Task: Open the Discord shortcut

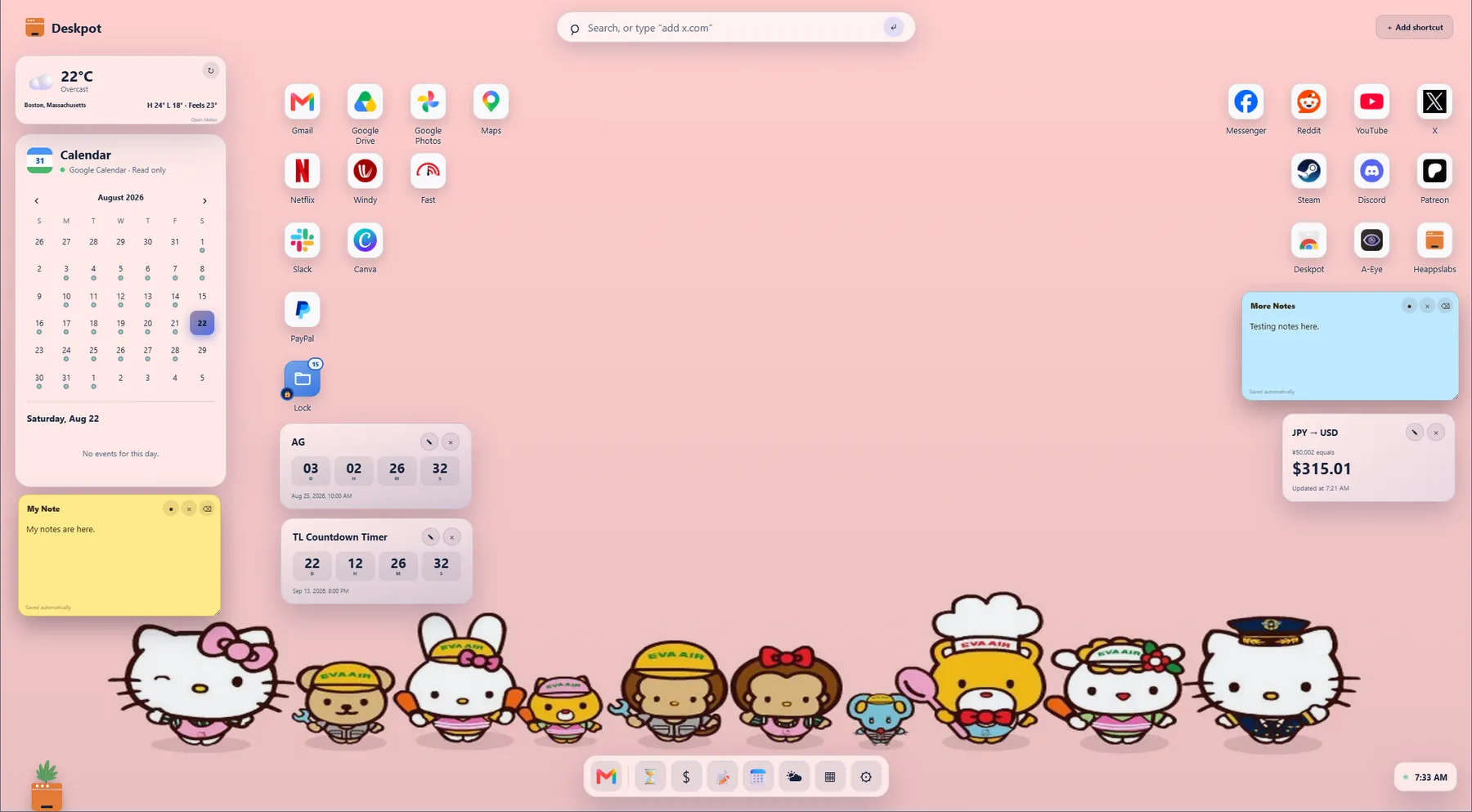Action: coord(1371,171)
